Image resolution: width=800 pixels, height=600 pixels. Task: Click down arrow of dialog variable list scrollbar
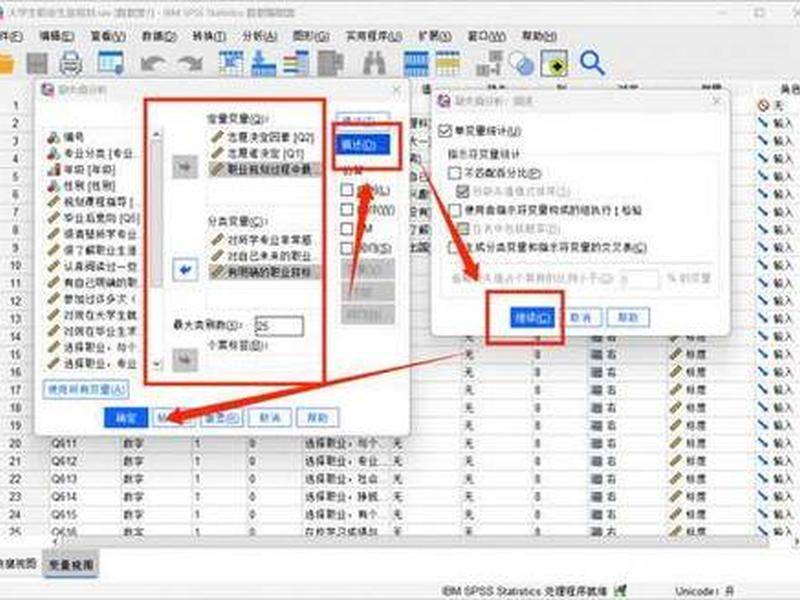(157, 364)
